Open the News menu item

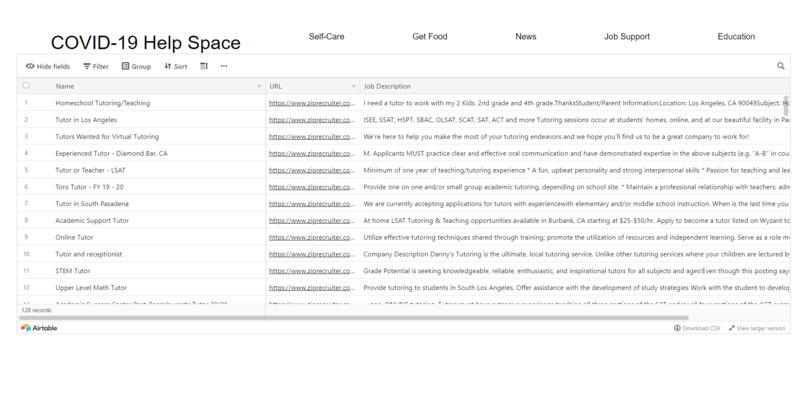[525, 36]
